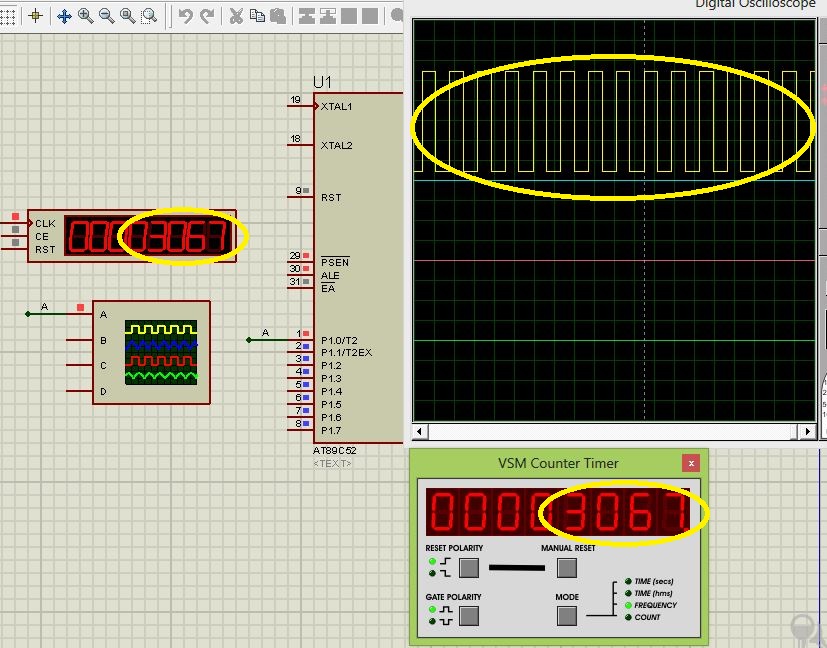Click the cut scissors icon
The image size is (827, 648).
point(236,16)
